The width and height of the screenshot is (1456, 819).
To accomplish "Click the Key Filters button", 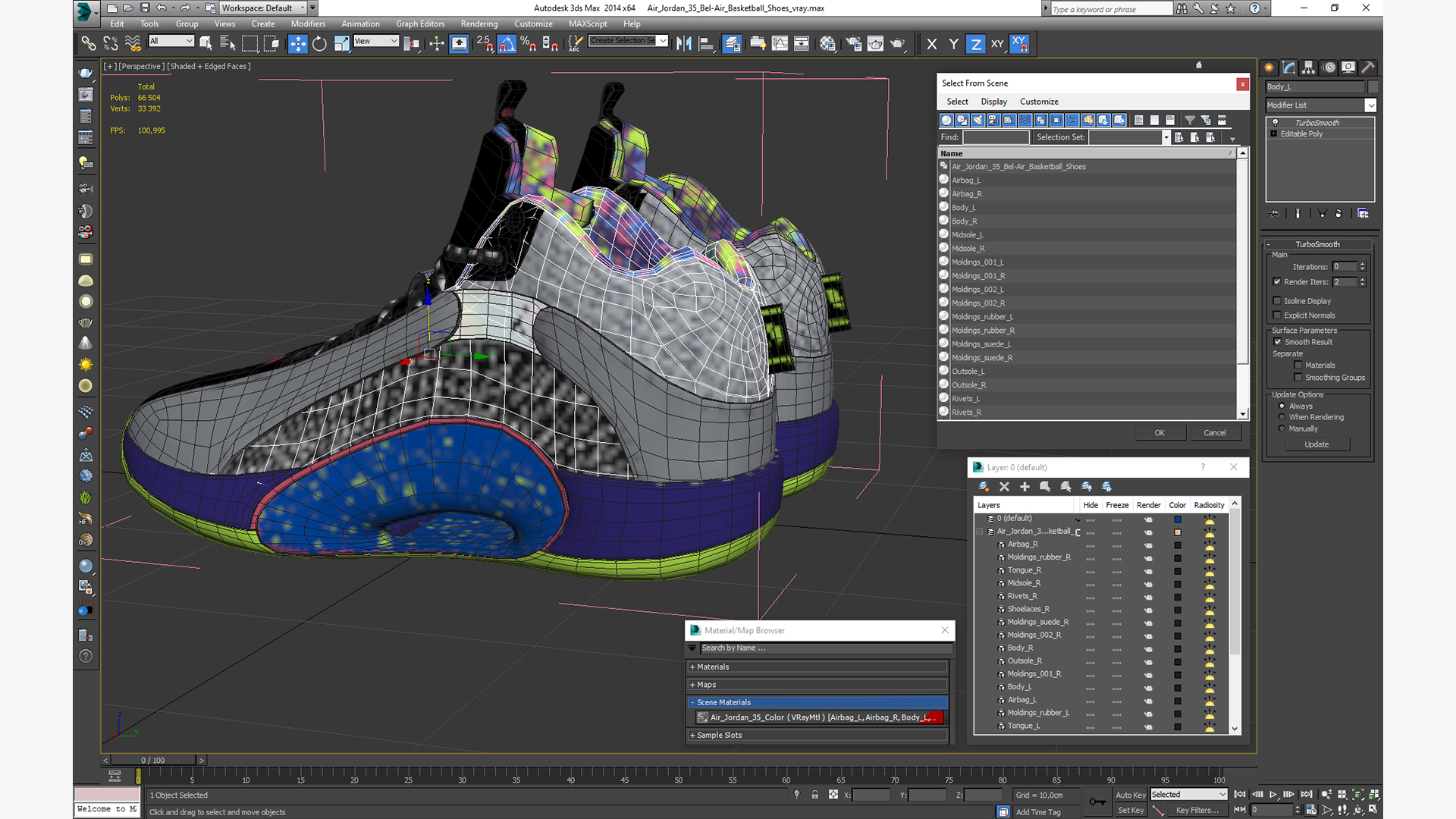I will click(1197, 811).
